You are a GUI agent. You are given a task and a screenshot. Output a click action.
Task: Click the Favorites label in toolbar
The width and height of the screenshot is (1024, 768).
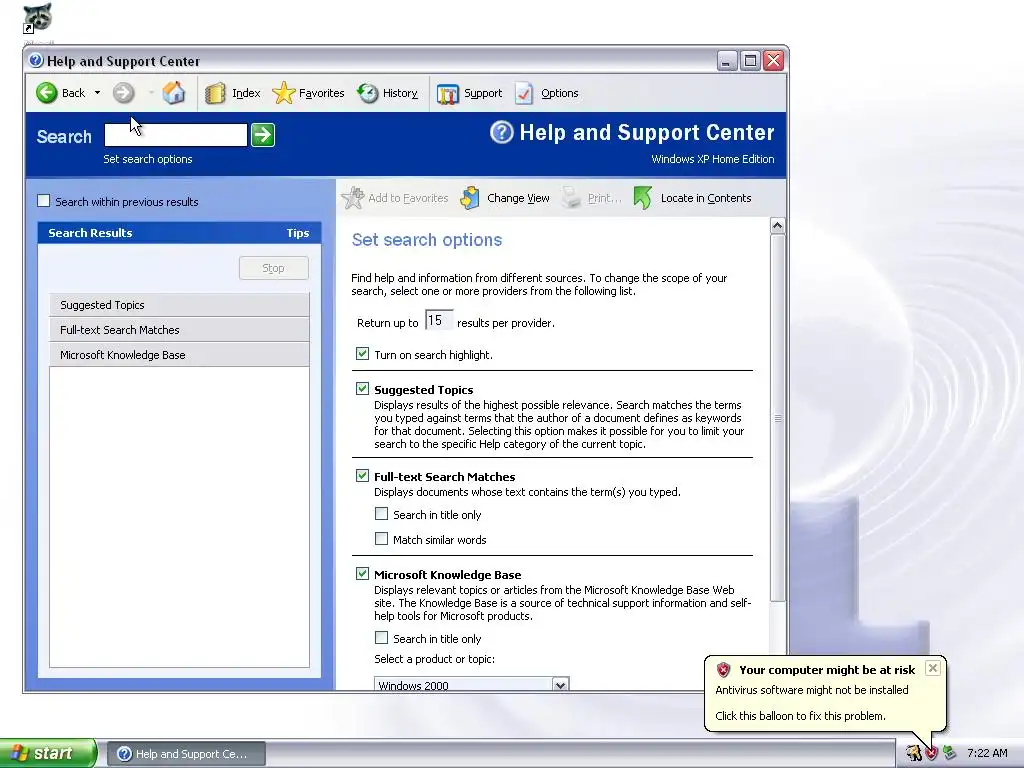321,93
